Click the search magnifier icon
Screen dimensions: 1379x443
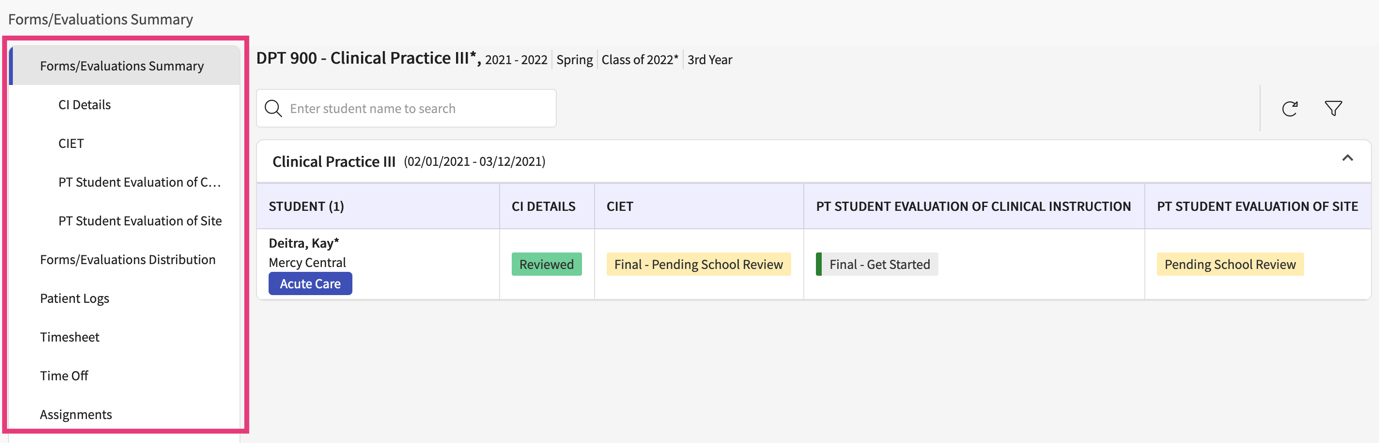tap(273, 108)
